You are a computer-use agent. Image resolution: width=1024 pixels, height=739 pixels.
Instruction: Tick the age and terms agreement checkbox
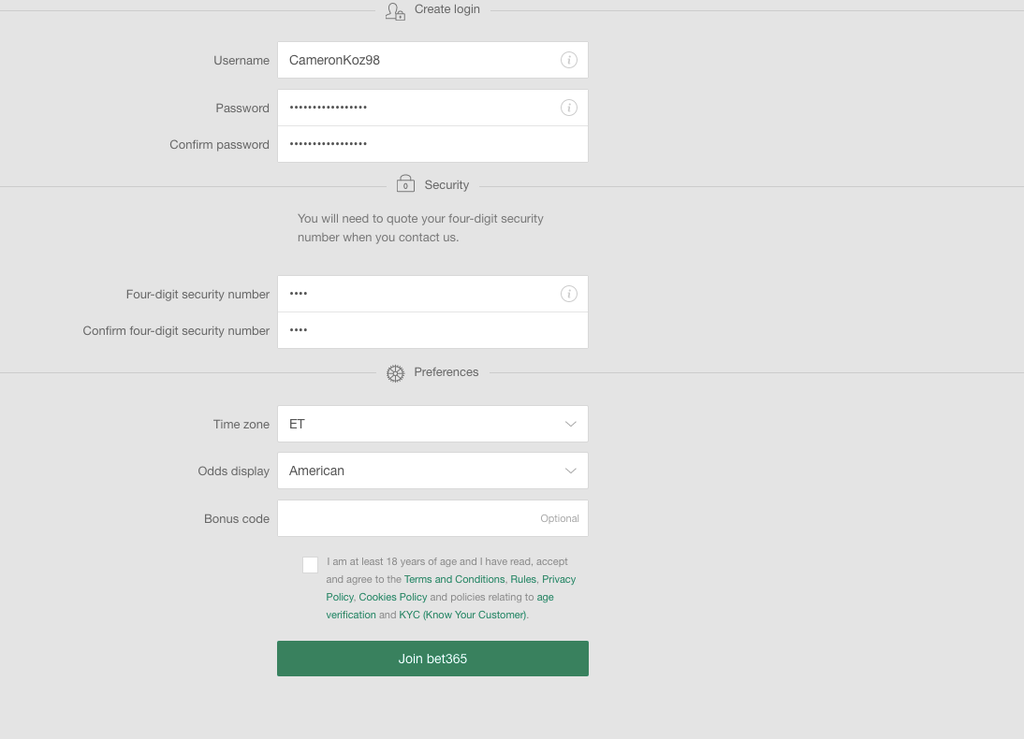click(x=310, y=565)
